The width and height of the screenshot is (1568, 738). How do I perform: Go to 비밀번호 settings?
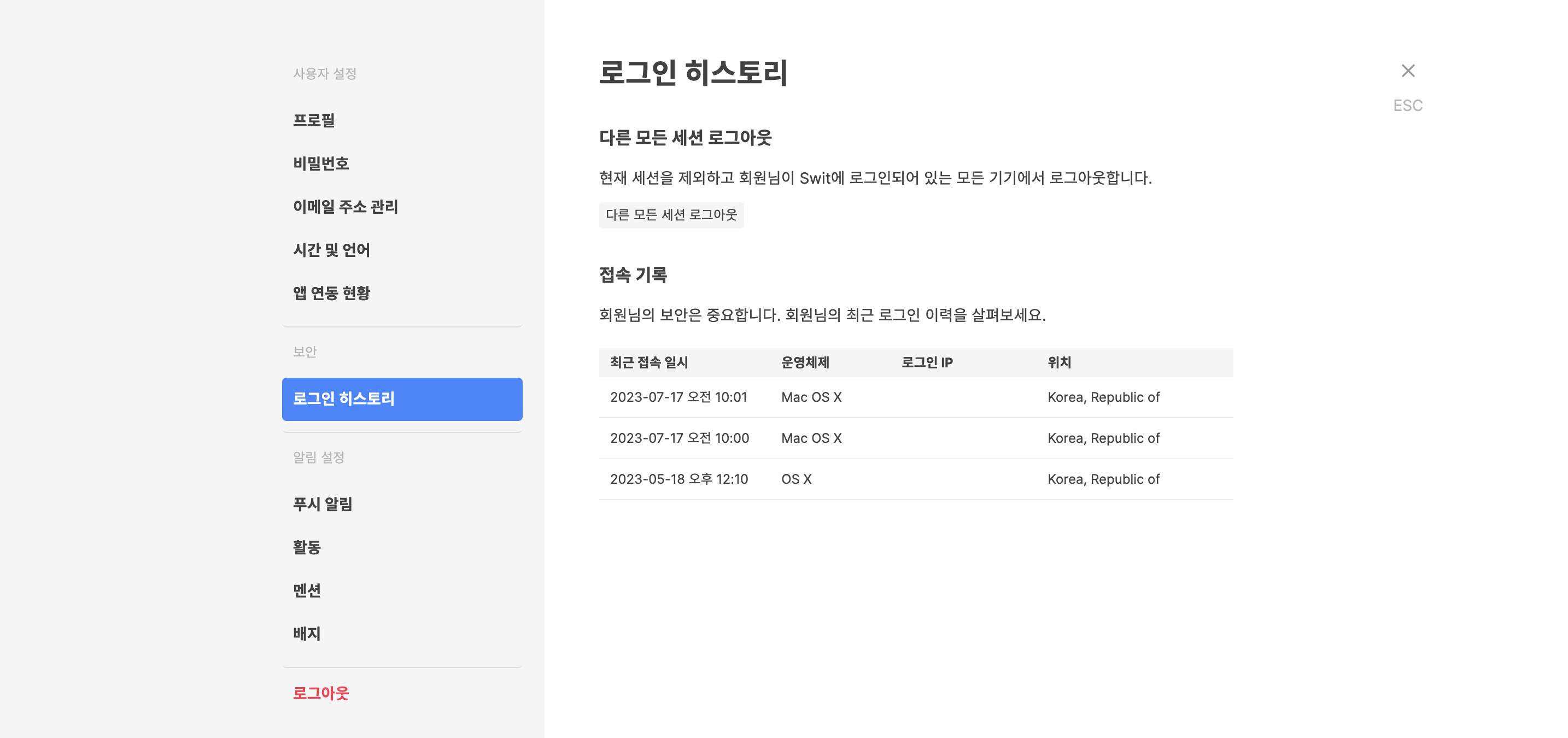(x=321, y=163)
